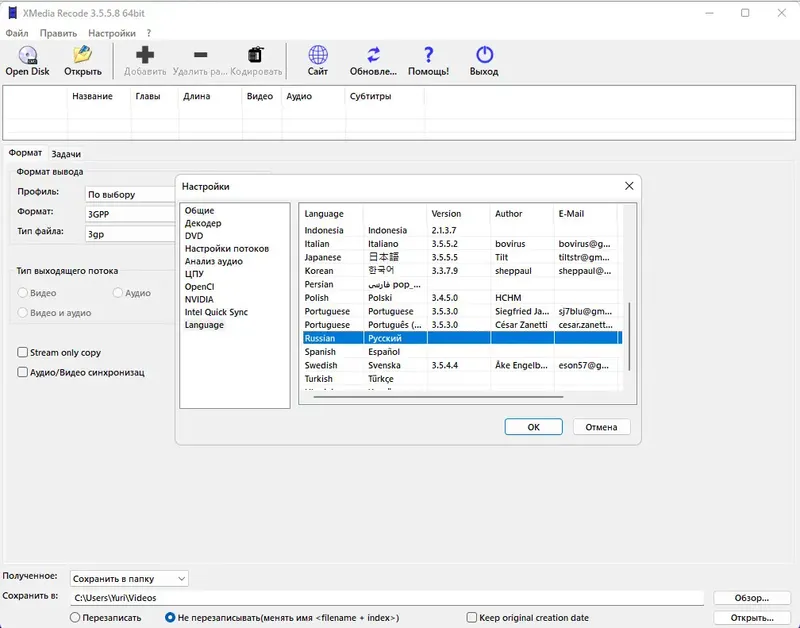Toggle Аудио/Видео синхронизац checkbox
The height and width of the screenshot is (628, 800).
click(x=22, y=372)
